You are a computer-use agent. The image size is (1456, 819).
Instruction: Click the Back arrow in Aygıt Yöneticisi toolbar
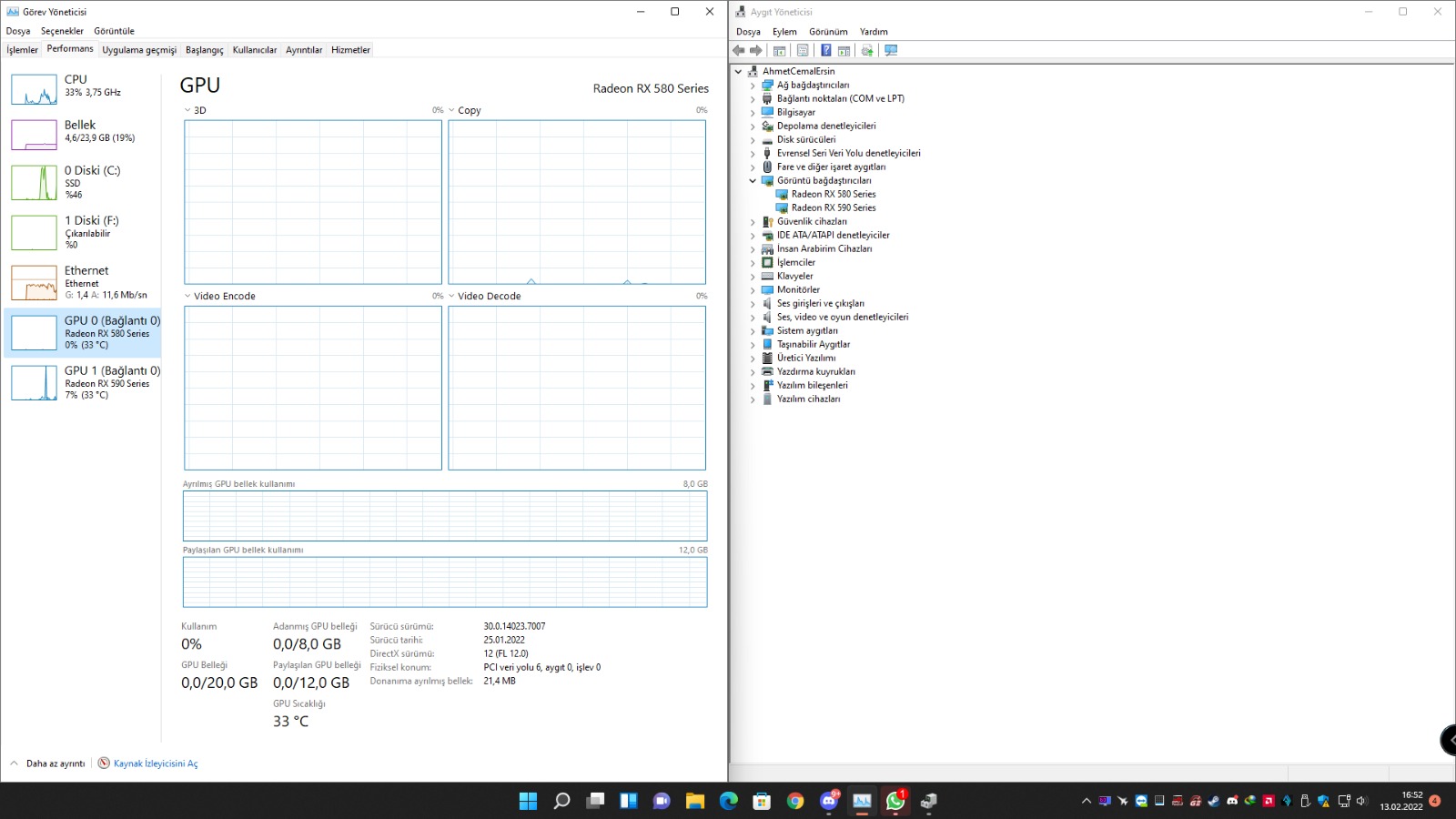coord(739,51)
